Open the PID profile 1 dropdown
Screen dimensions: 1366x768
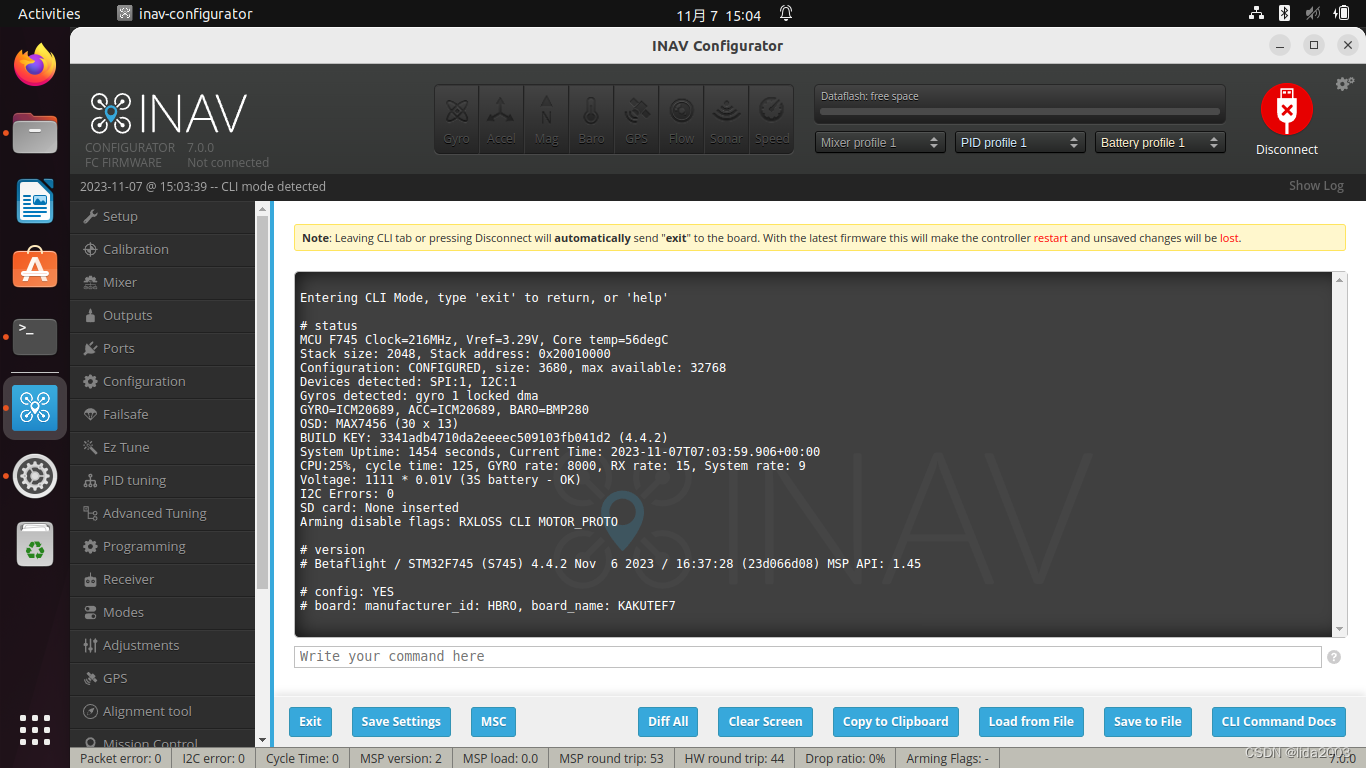click(1020, 142)
